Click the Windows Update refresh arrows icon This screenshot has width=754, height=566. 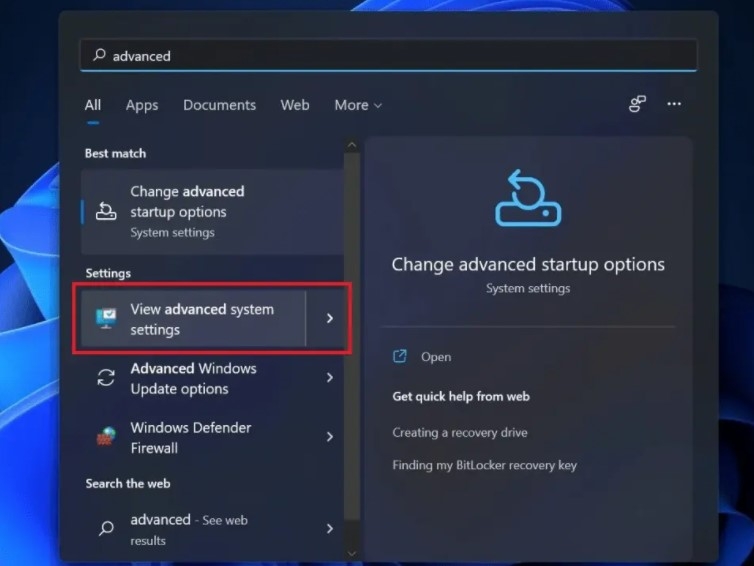106,378
